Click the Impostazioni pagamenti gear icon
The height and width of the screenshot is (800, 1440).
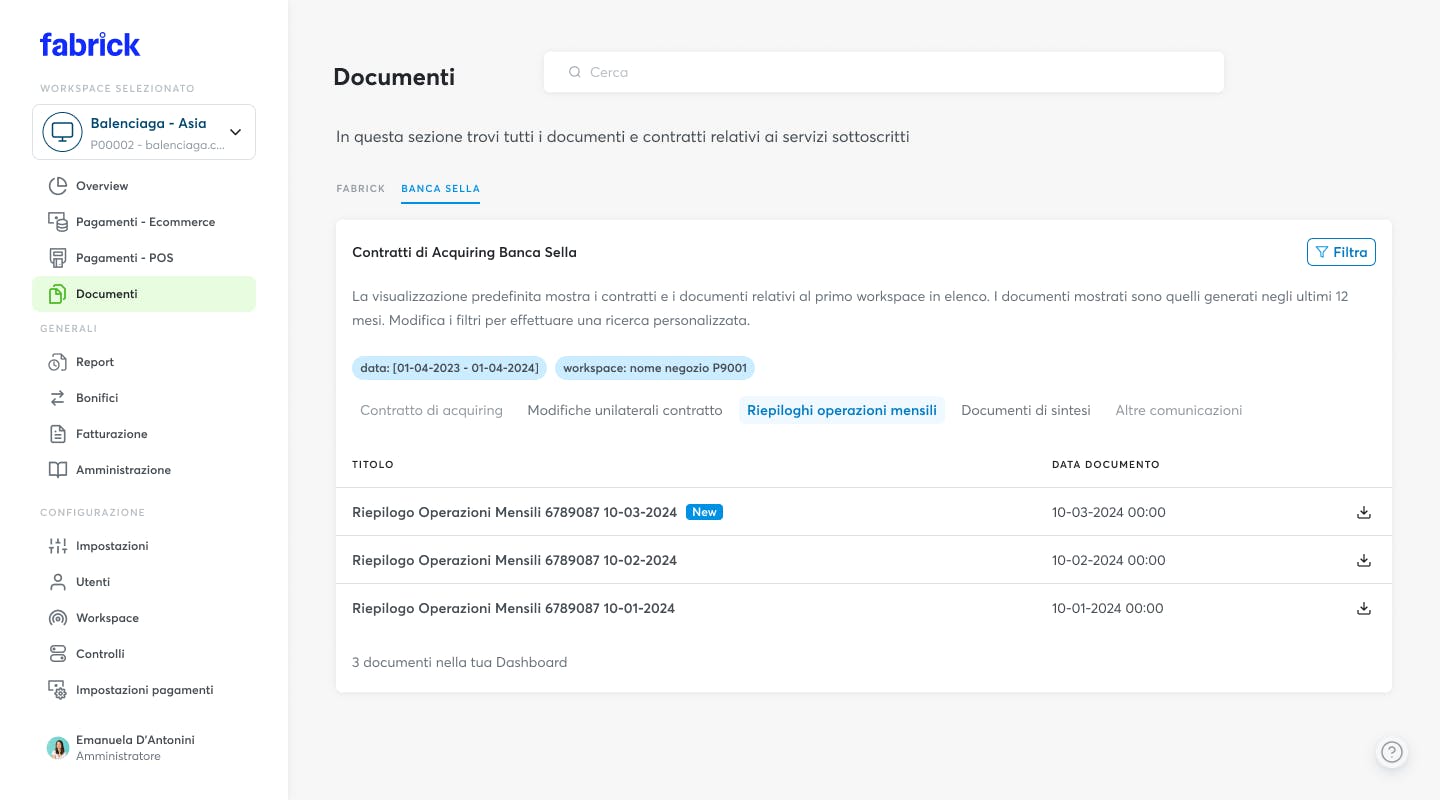point(58,690)
